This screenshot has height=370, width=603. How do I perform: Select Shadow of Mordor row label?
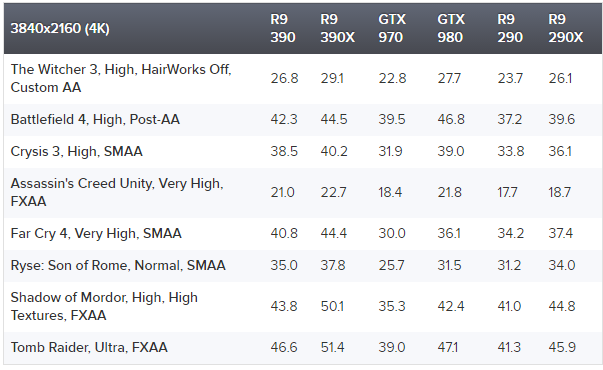pyautogui.click(x=104, y=307)
